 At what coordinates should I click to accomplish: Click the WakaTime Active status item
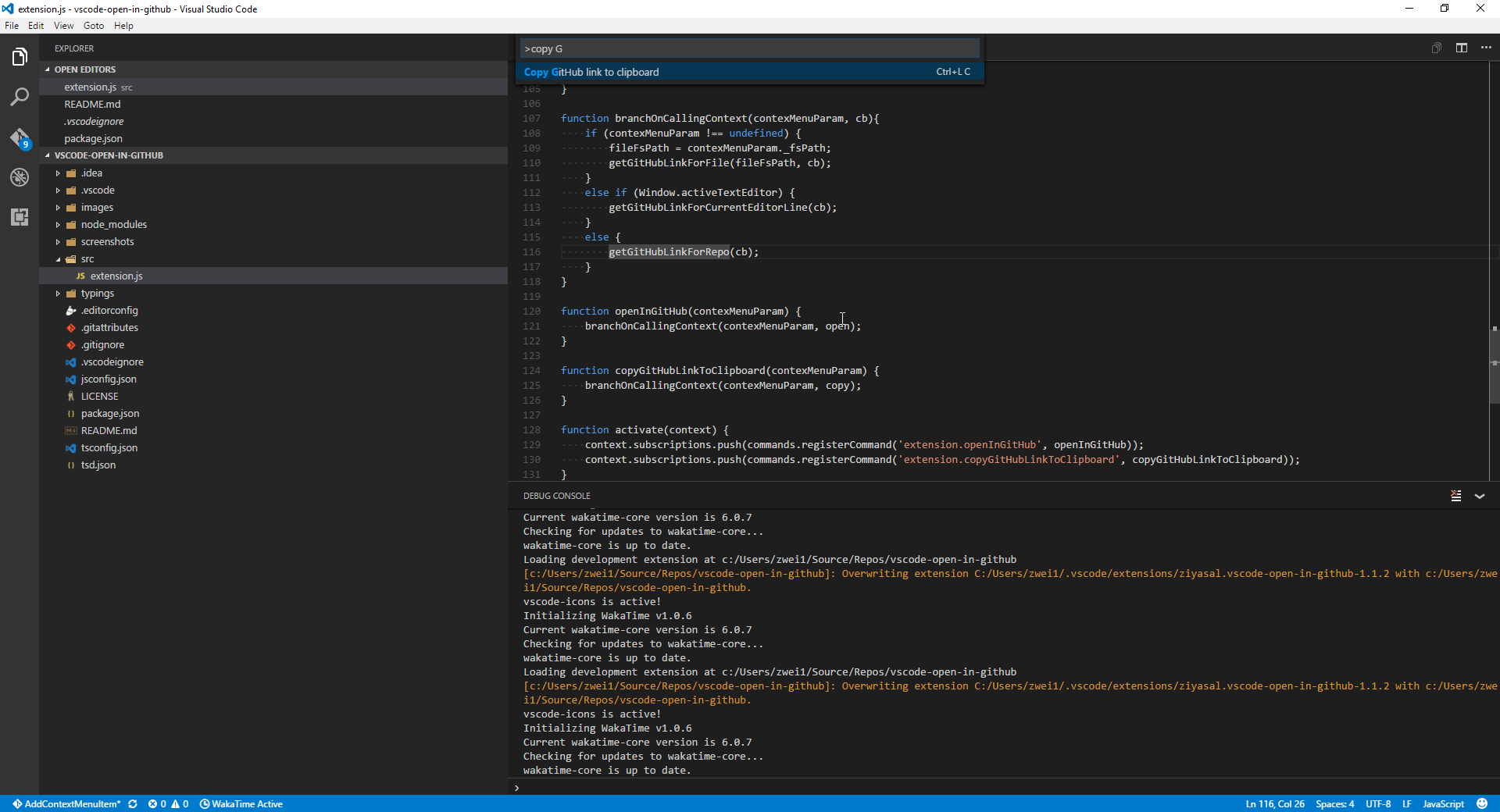coord(241,803)
